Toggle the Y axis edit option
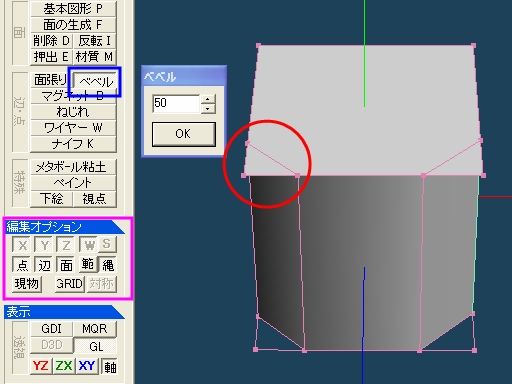The image size is (512, 384). [44, 245]
